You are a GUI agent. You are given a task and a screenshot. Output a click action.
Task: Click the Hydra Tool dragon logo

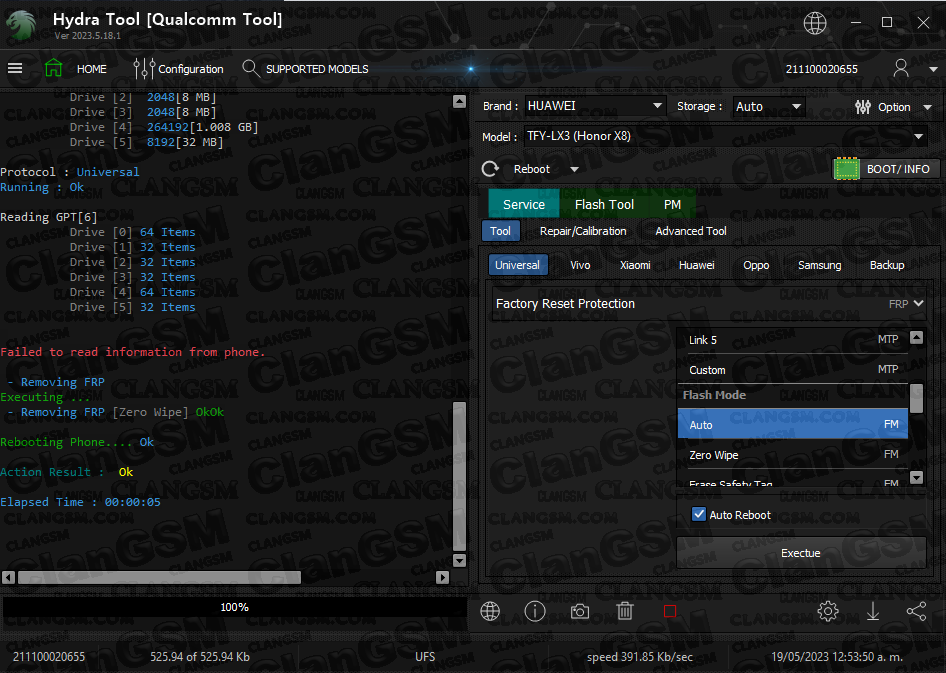click(x=22, y=25)
